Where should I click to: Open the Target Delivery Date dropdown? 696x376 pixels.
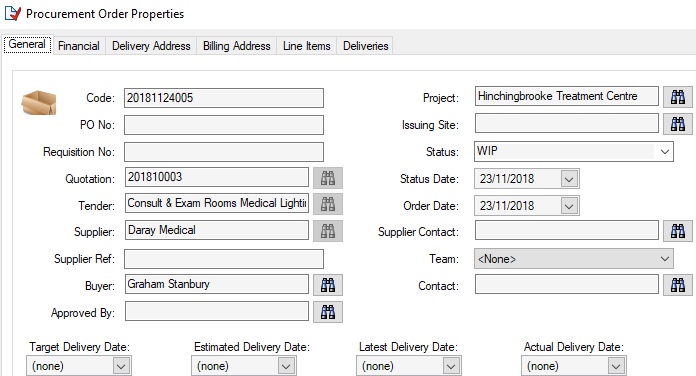(x=121, y=366)
